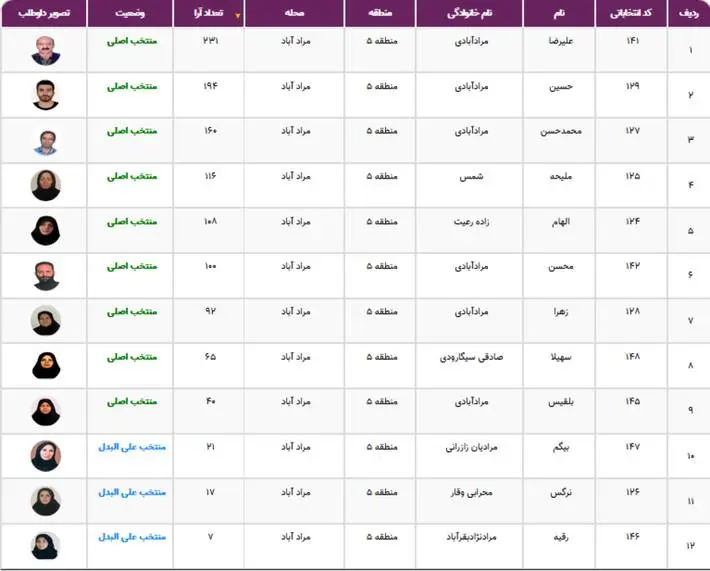Click the vote count ۱۶۰

point(211,131)
